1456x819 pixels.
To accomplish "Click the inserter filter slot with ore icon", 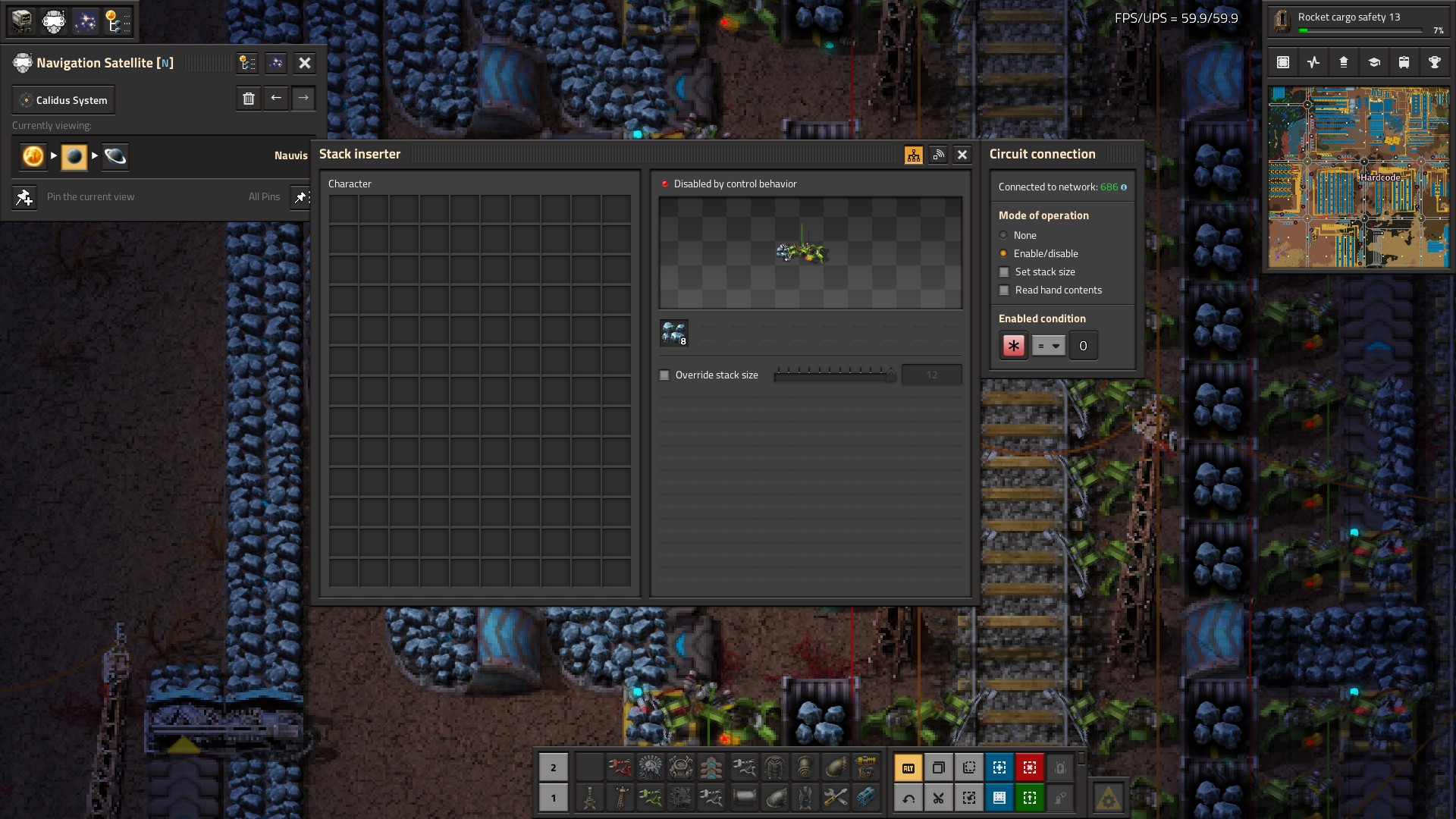I will pyautogui.click(x=674, y=333).
